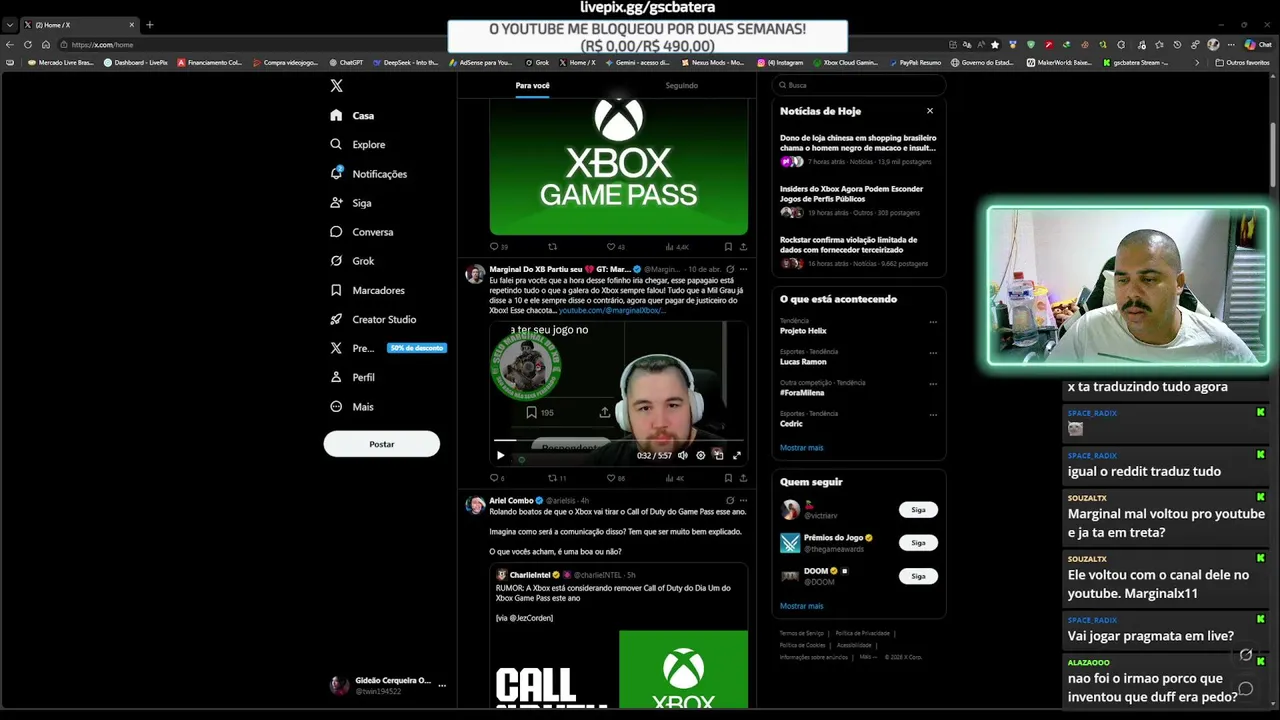The height and width of the screenshot is (720, 1280).
Task: Open the video settings gear
Action: click(x=700, y=455)
